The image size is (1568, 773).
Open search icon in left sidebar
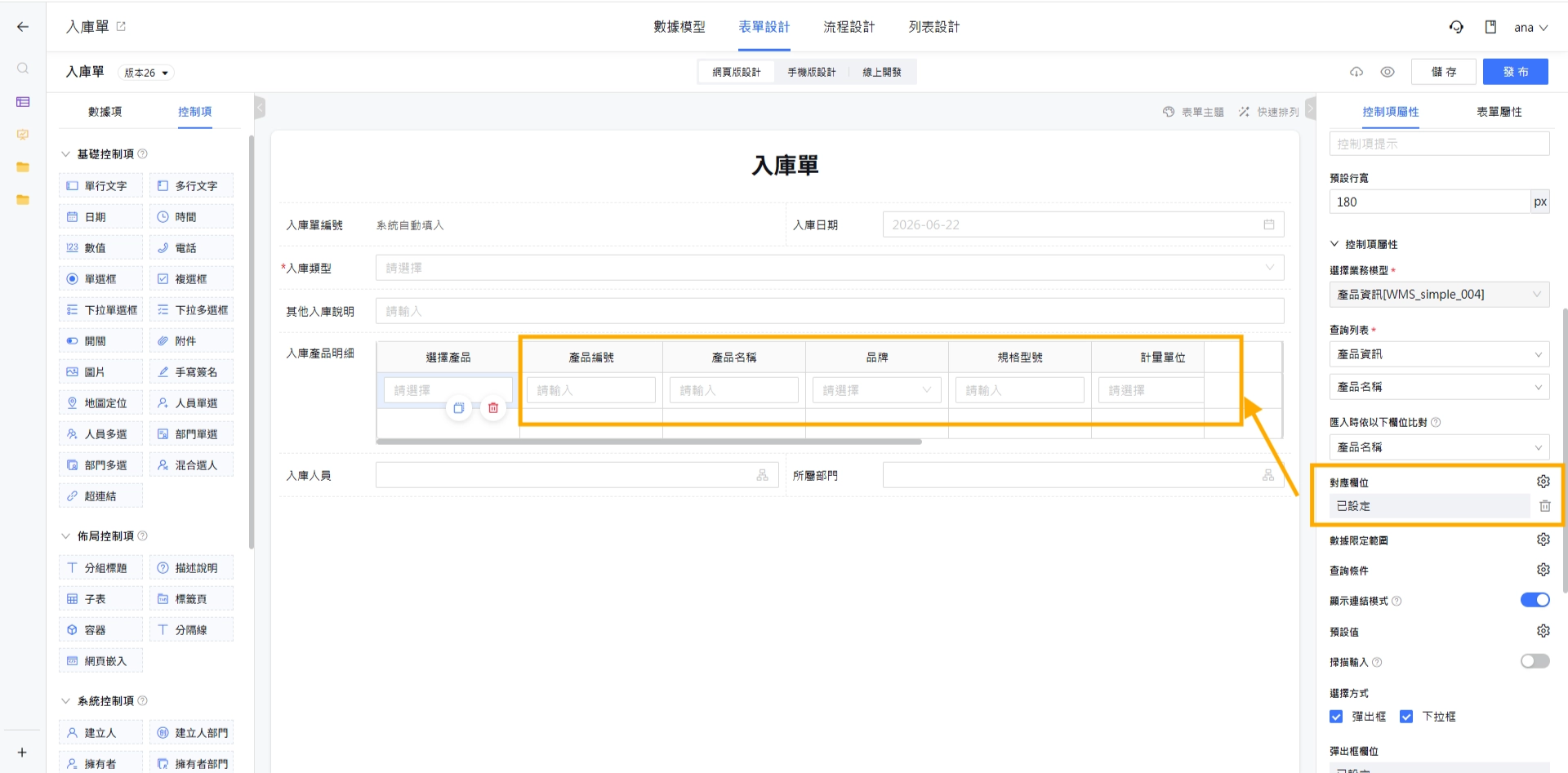23,69
